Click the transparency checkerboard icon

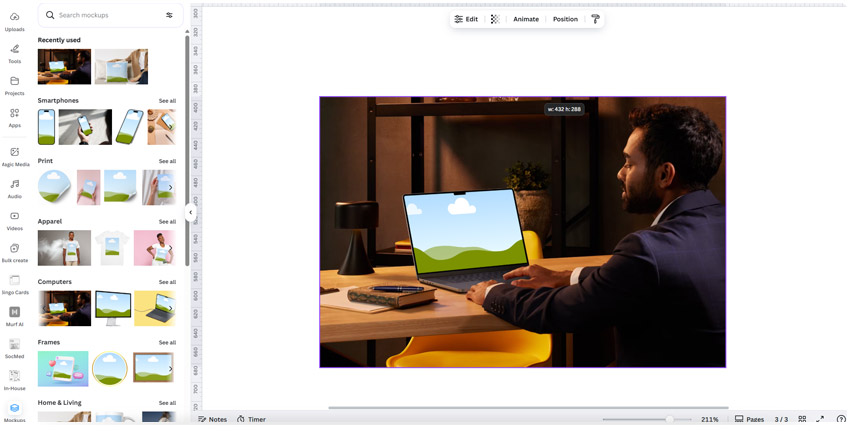[x=495, y=19]
